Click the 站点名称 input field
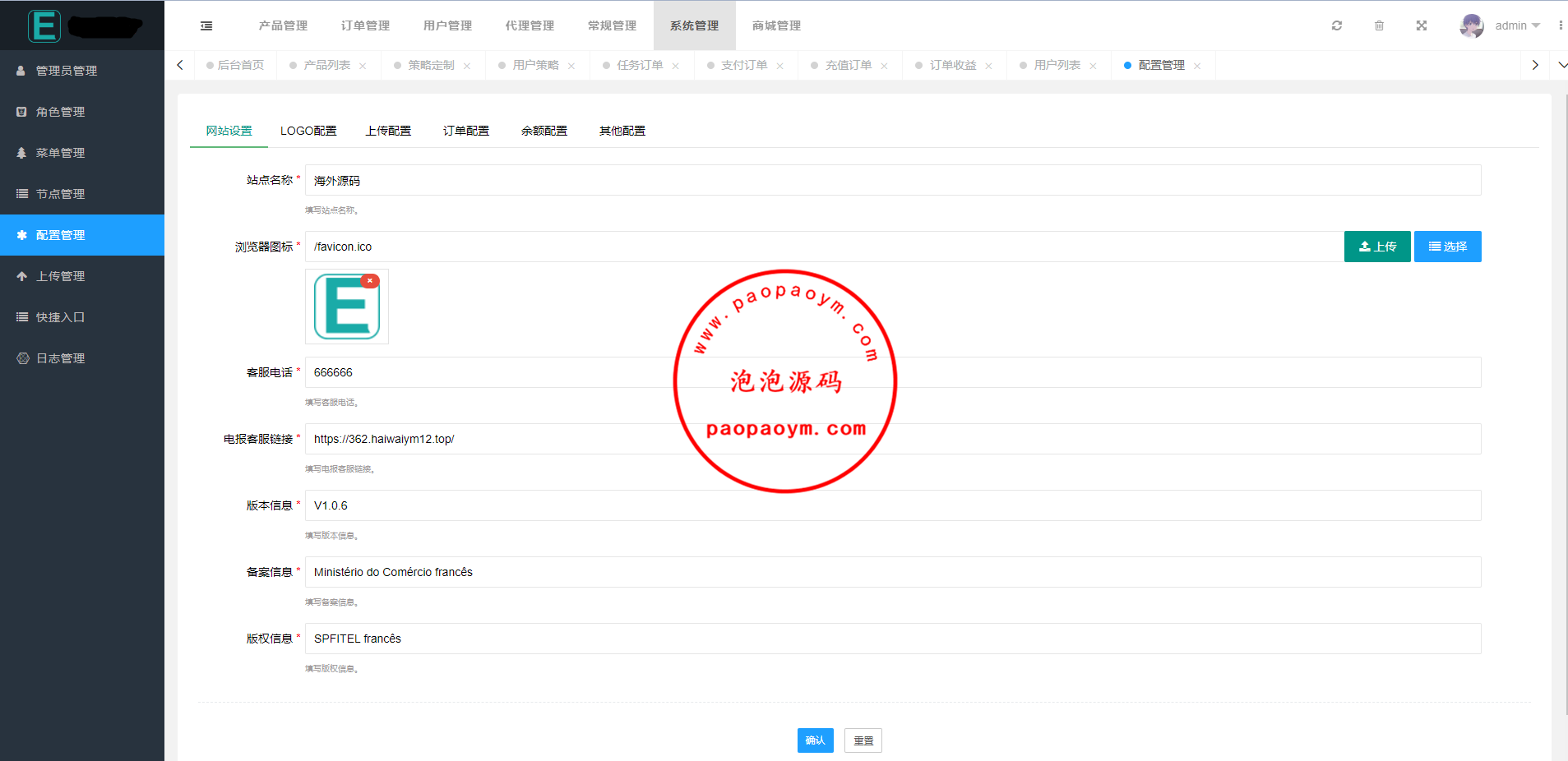The width and height of the screenshot is (1568, 761). click(892, 180)
